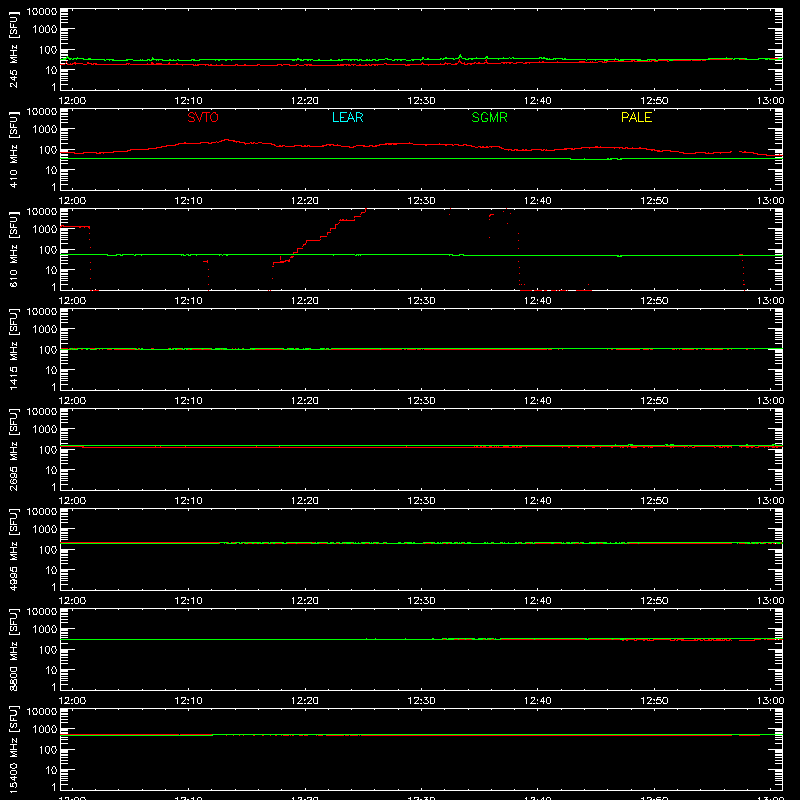Select the 410 MHz [SFU] axis title
800x800 pixels.
tap(13, 149)
